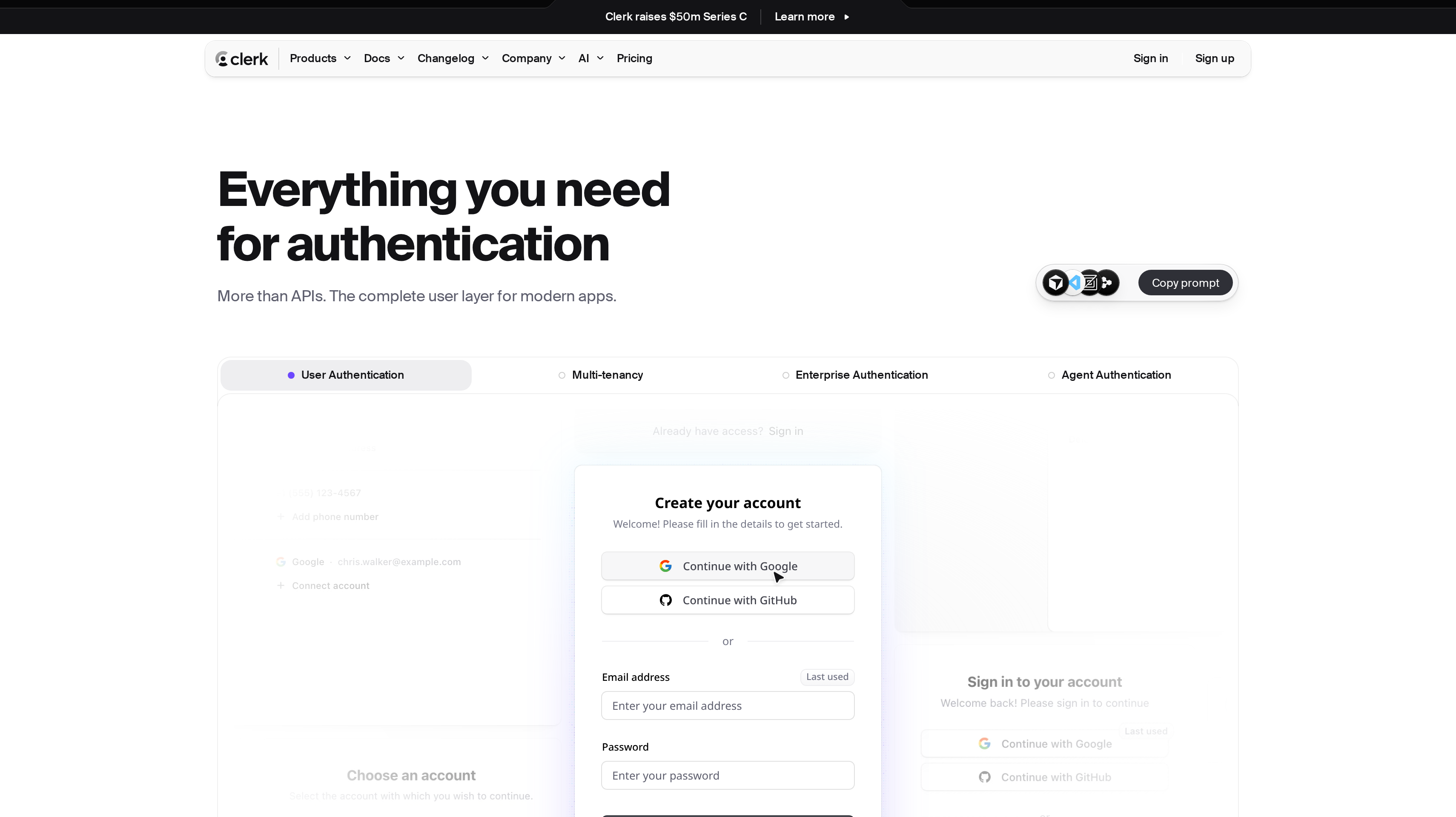Image resolution: width=1456 pixels, height=817 pixels.
Task: Click the plus icon beside Add phone number
Action: point(281,517)
